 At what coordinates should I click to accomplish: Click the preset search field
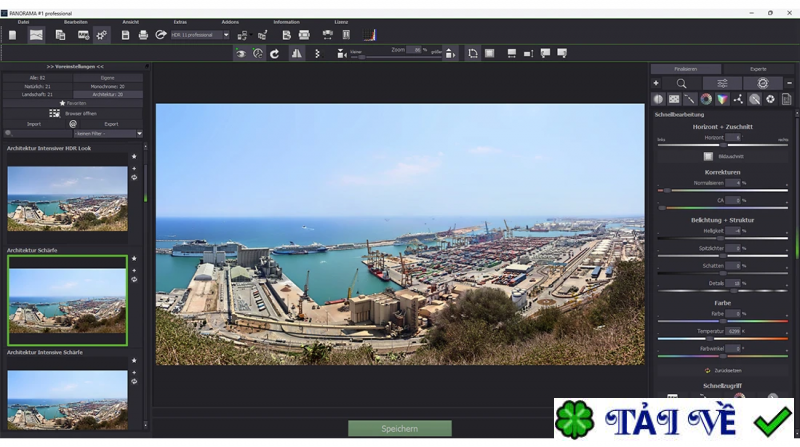(x=38, y=133)
